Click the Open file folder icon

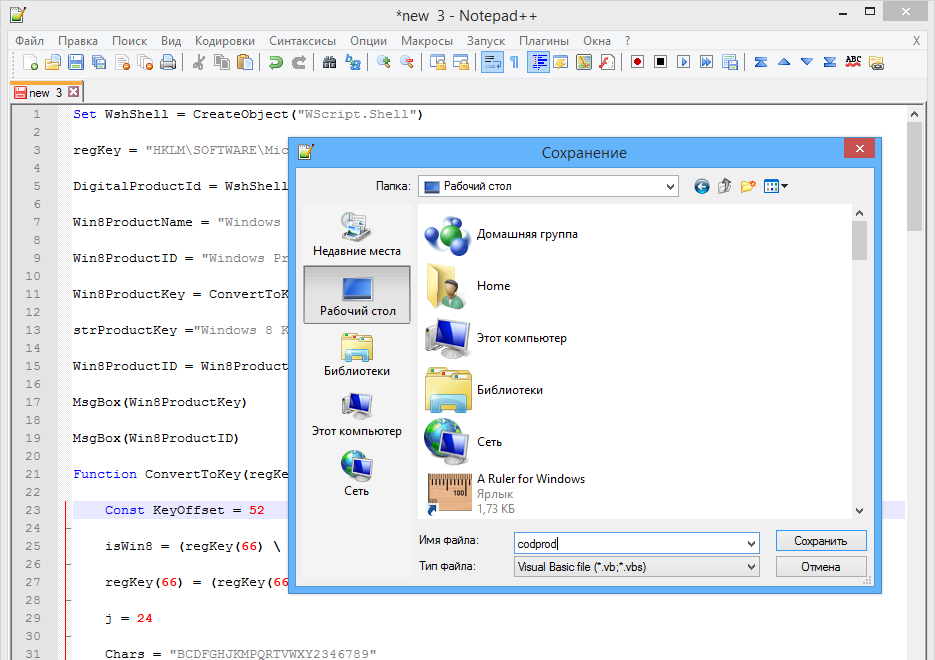pos(52,62)
